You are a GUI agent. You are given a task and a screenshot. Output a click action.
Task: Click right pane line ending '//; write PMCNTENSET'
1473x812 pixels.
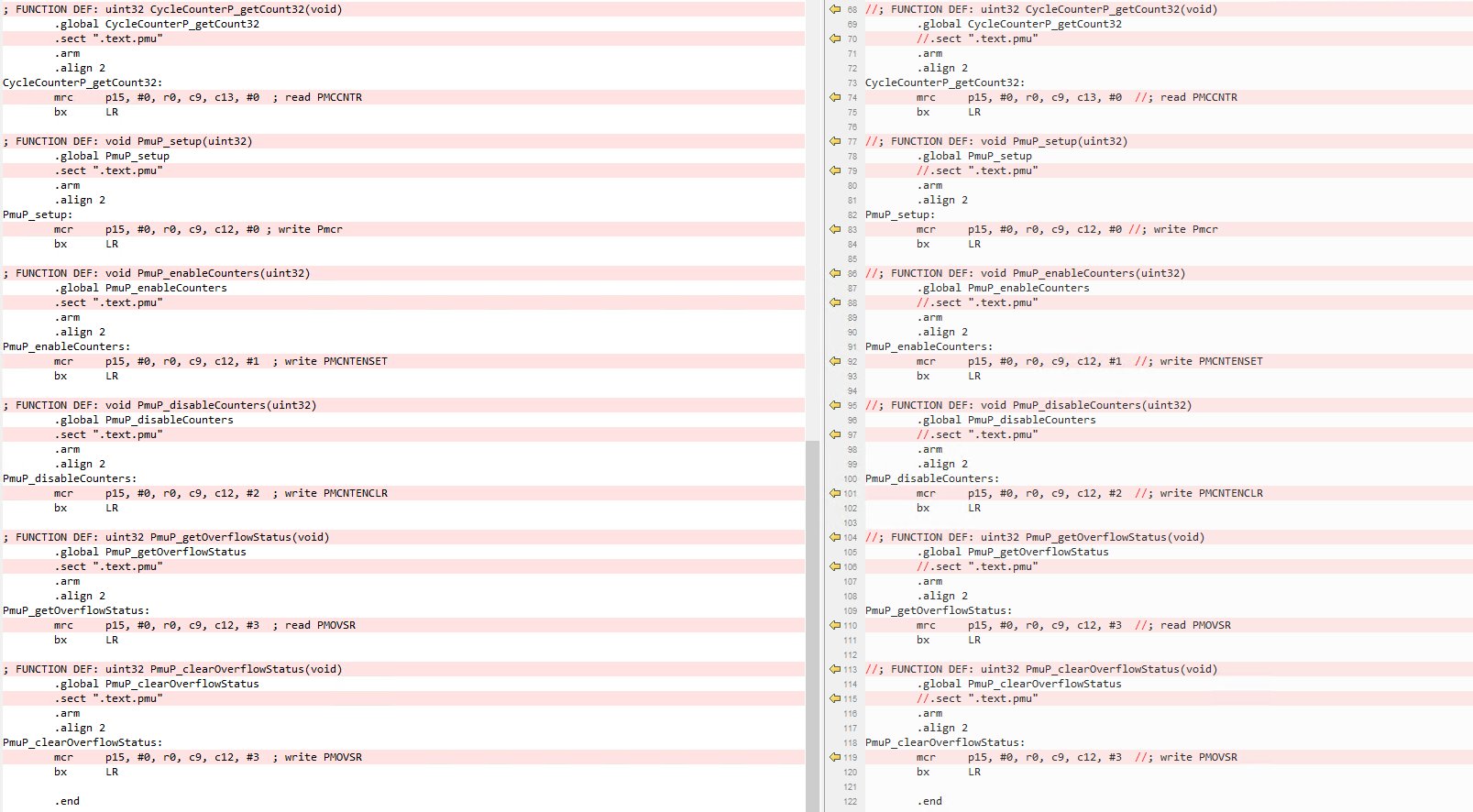click(1169, 361)
